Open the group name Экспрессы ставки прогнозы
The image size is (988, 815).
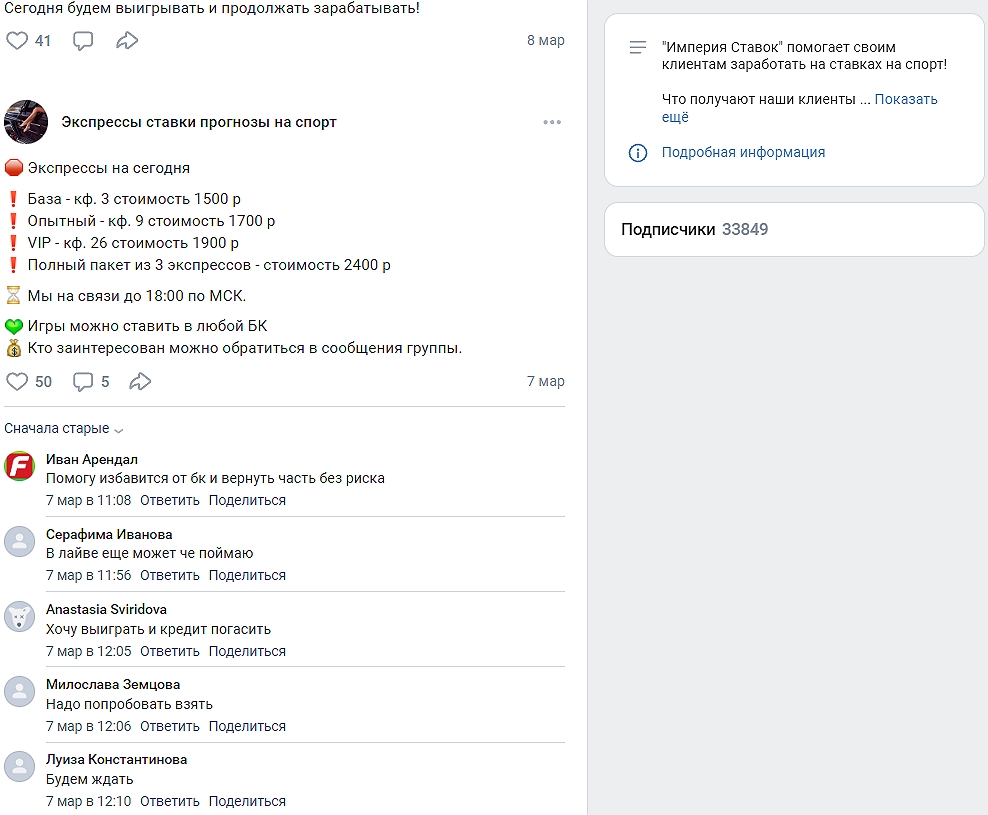pyautogui.click(x=199, y=122)
